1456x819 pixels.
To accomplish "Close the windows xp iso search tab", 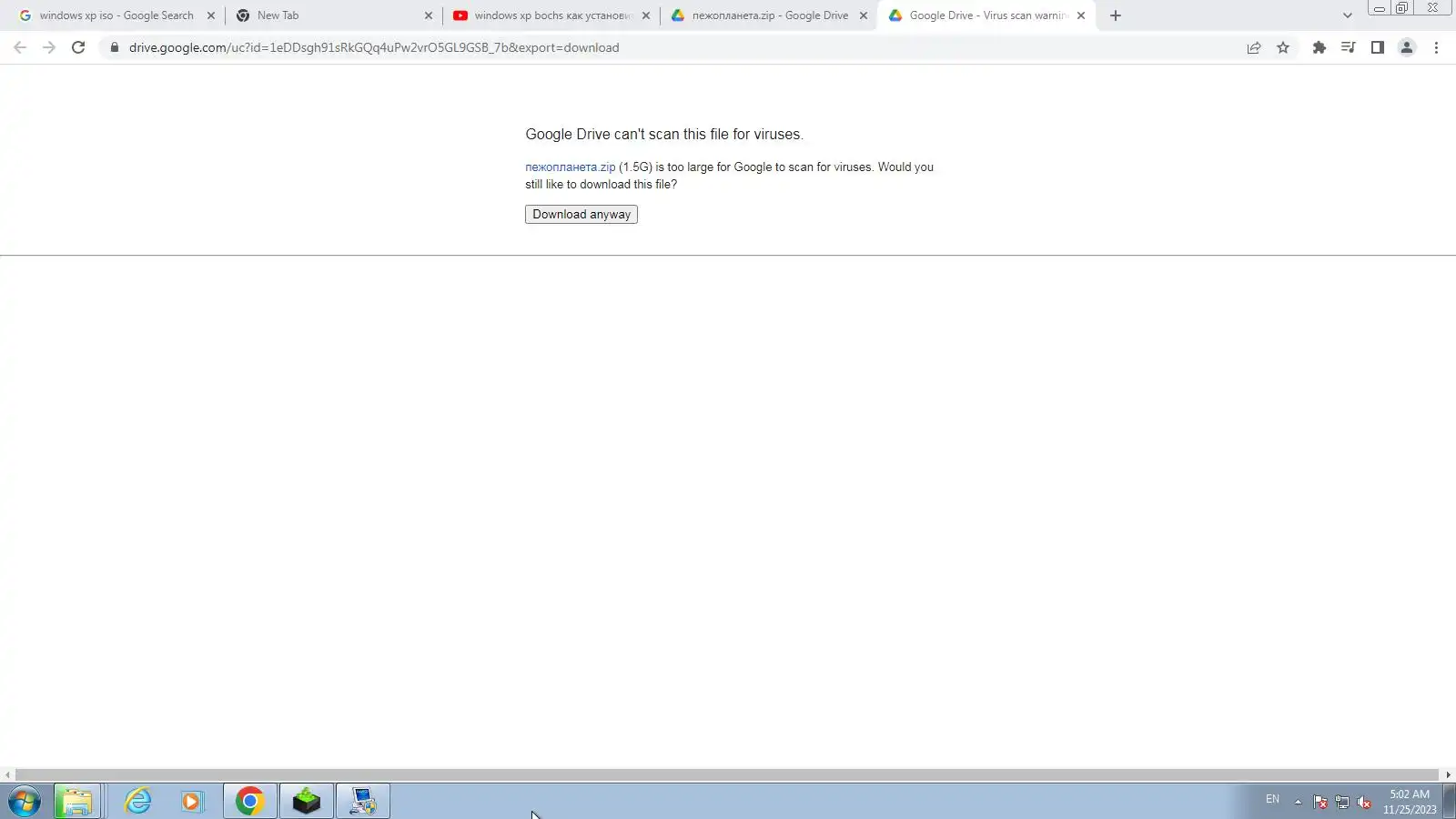I will pyautogui.click(x=211, y=15).
